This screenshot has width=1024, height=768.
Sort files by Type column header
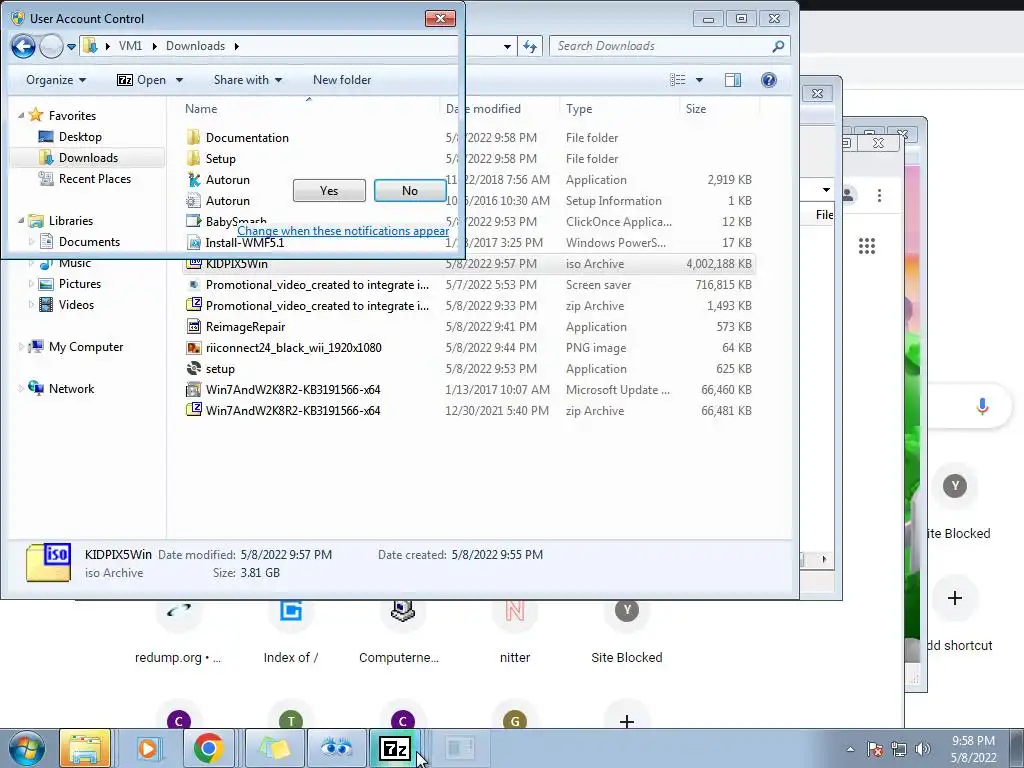pyautogui.click(x=579, y=108)
